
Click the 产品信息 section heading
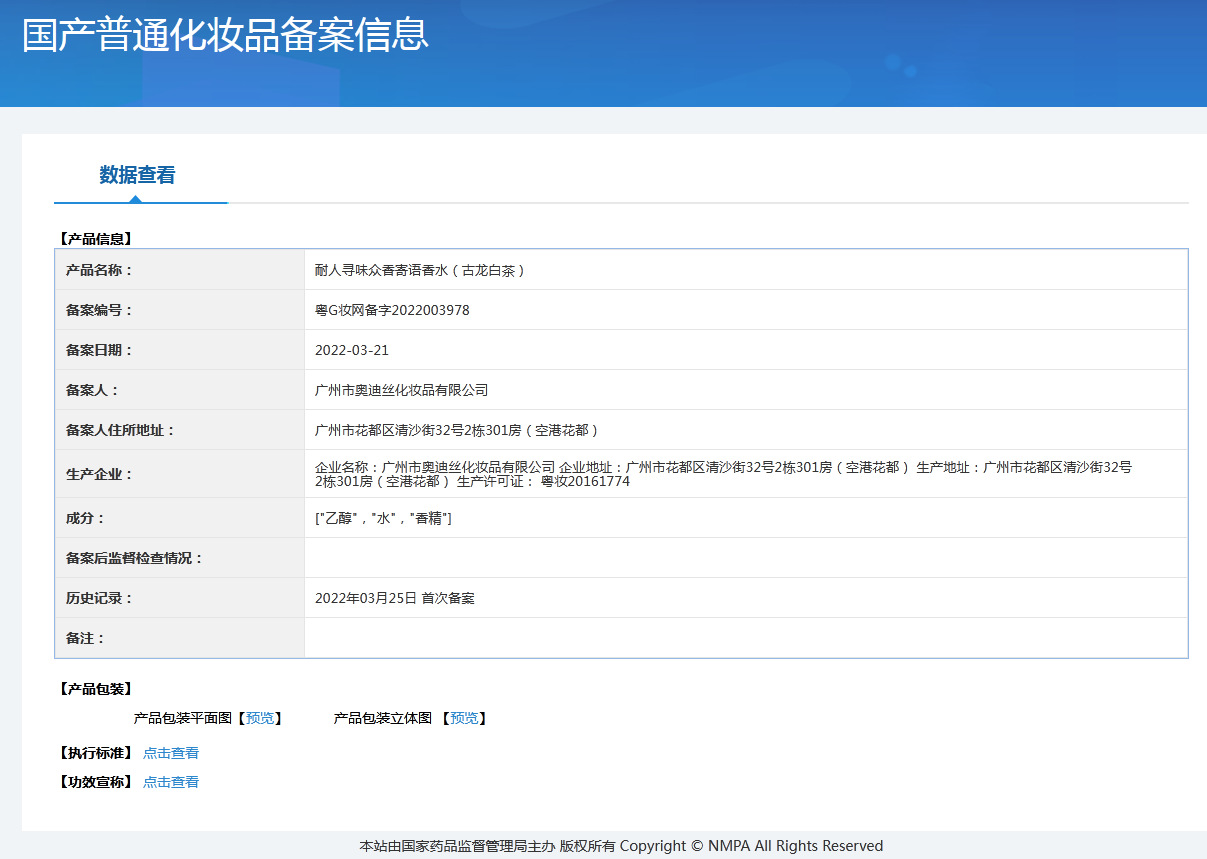[x=92, y=238]
